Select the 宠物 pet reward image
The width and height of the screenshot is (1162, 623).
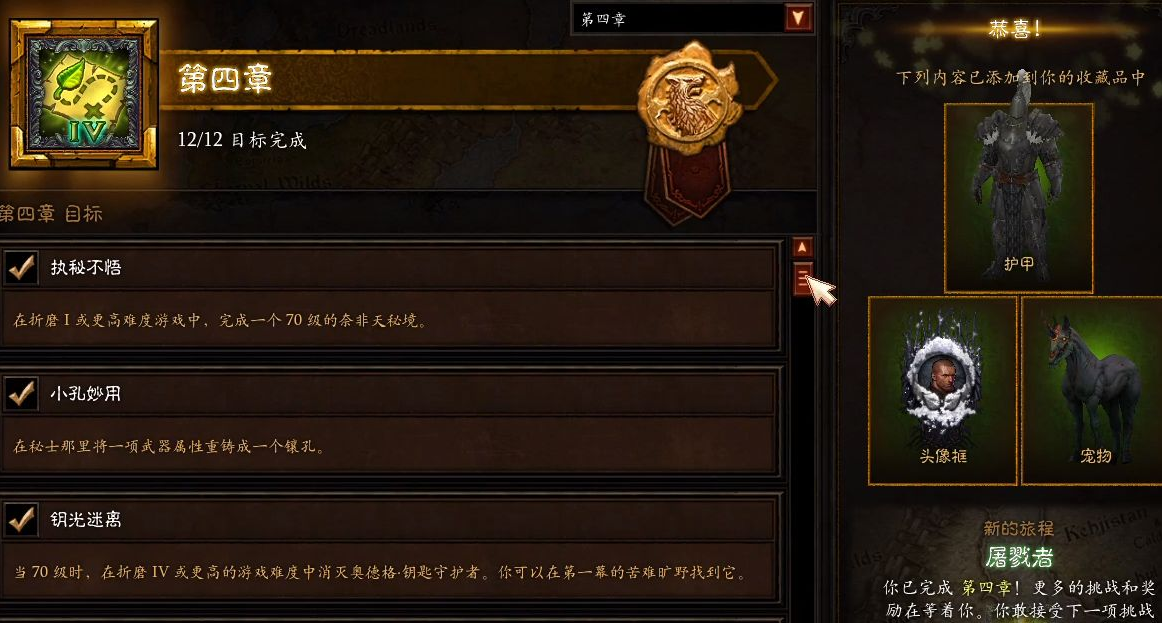1092,390
